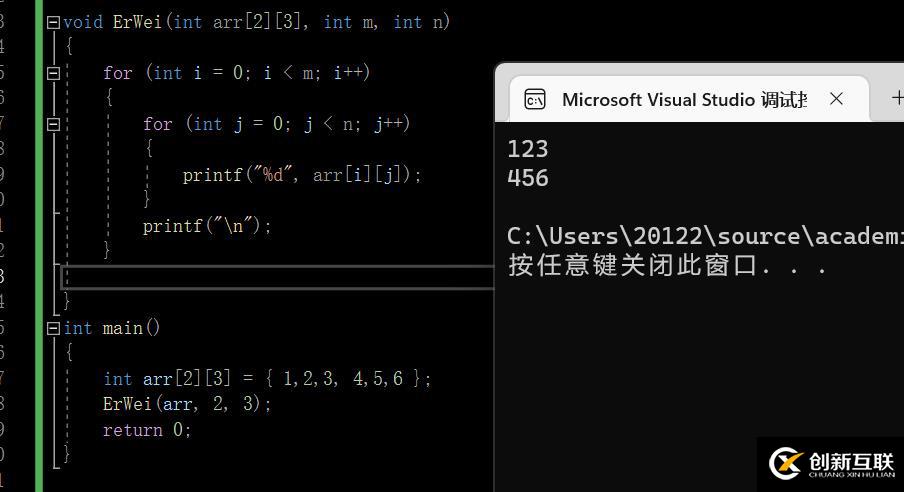Click the console output line 123
The width and height of the screenshot is (904, 492).
click(528, 149)
